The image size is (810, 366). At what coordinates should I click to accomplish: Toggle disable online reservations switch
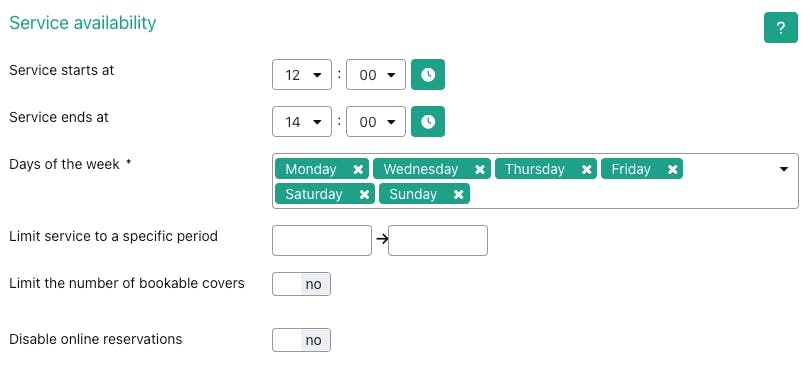click(x=301, y=340)
